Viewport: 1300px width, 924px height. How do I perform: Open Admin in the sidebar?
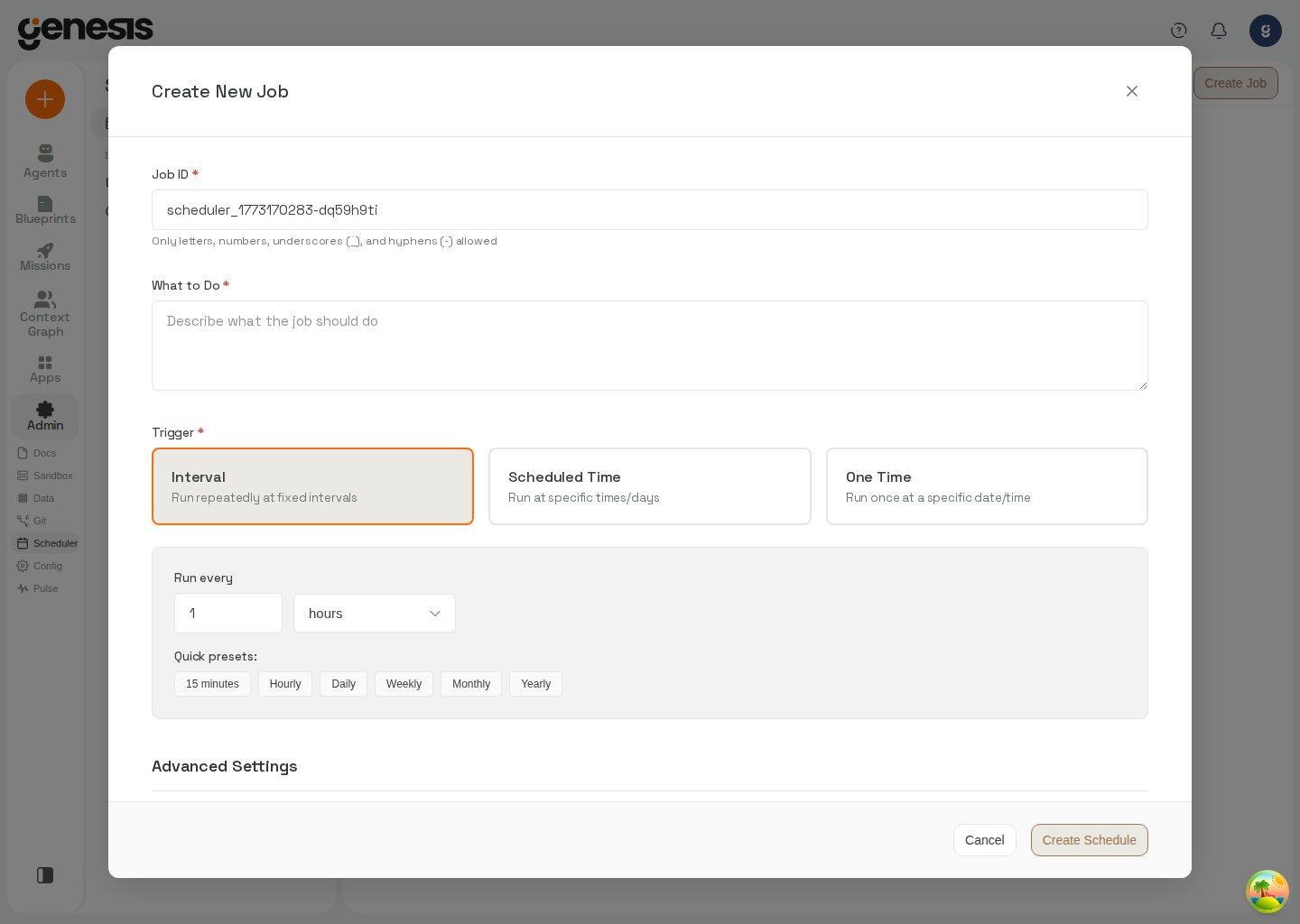coord(45,416)
